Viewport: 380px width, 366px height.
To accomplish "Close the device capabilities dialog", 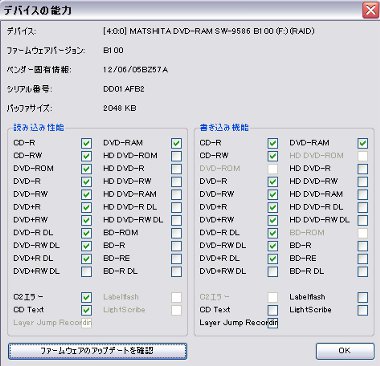I will (x=371, y=10).
